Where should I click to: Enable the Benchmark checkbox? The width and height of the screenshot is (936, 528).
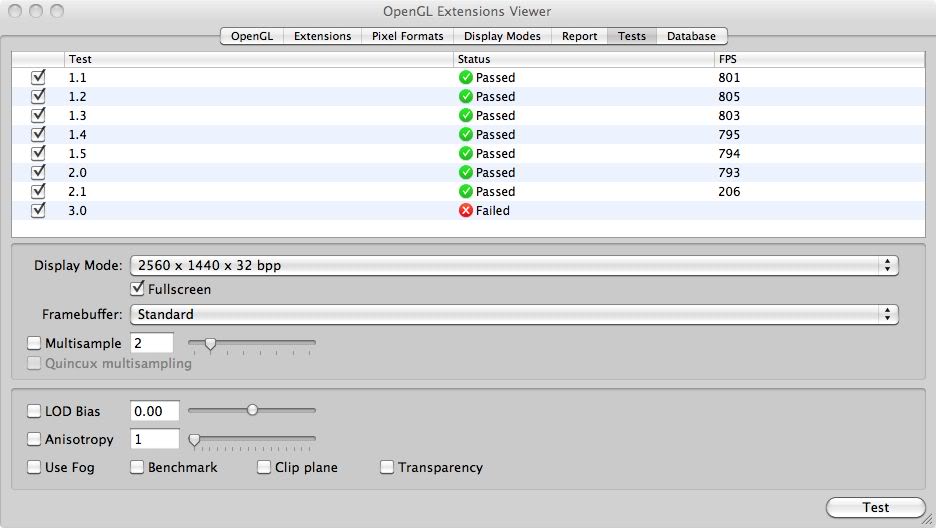point(137,467)
